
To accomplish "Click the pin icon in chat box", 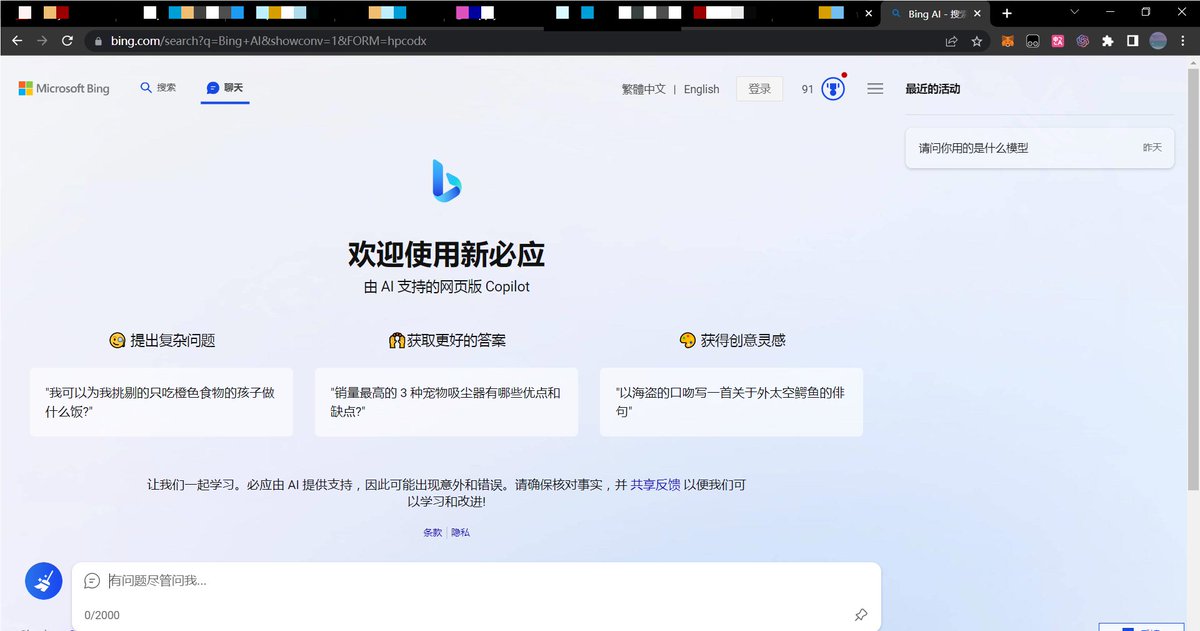I will pyautogui.click(x=861, y=614).
